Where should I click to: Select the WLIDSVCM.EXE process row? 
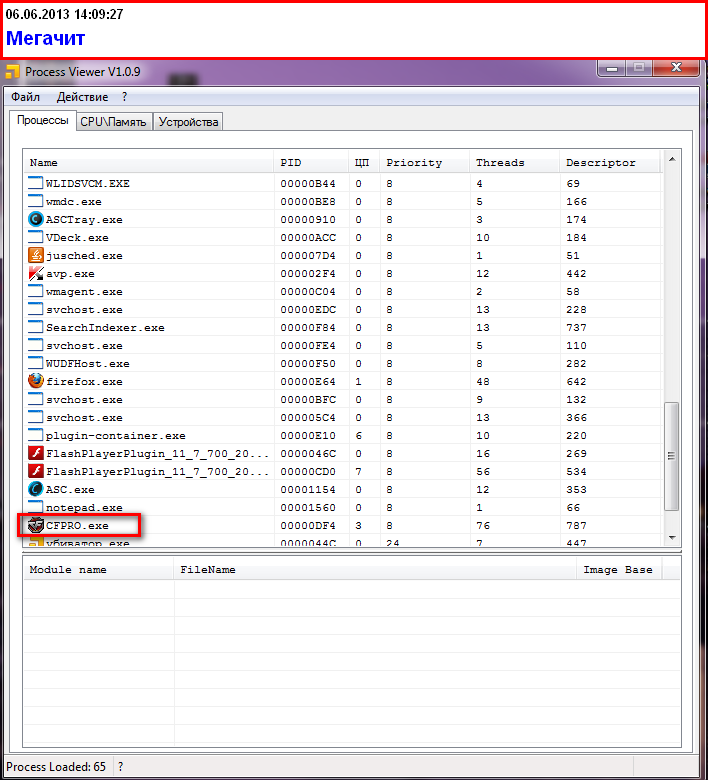[x=342, y=184]
